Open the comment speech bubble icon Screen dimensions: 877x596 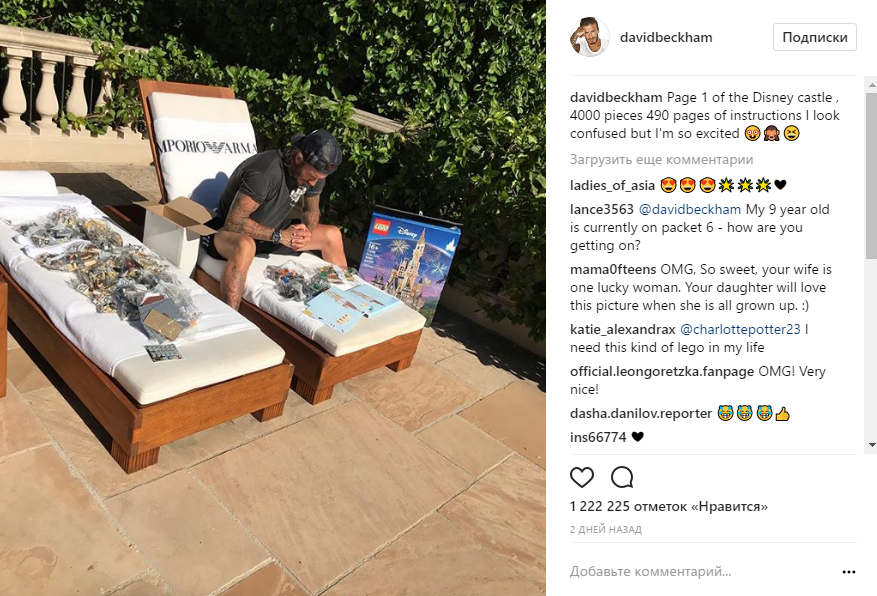click(x=622, y=477)
